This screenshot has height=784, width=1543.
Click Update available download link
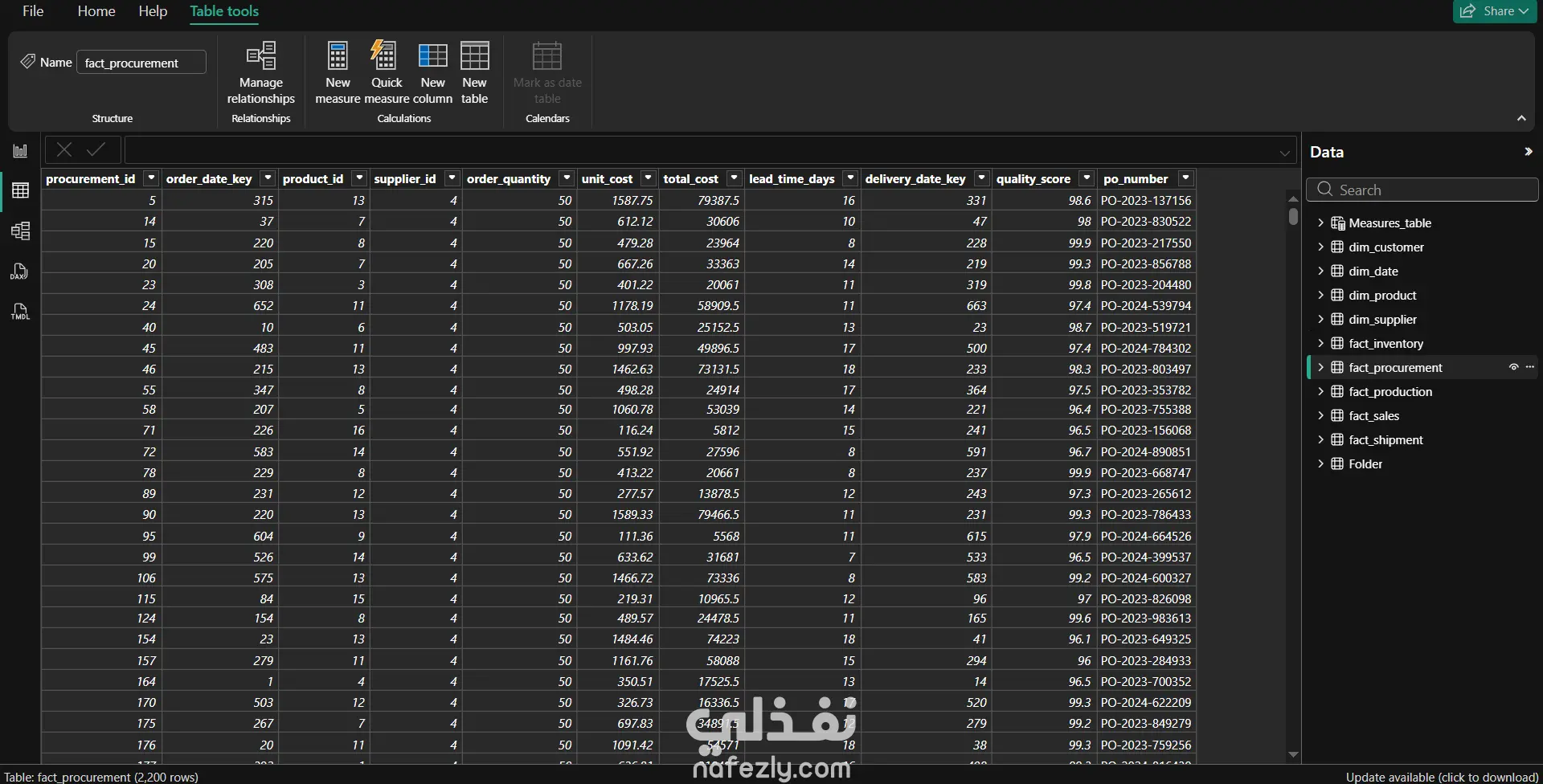(1442, 777)
